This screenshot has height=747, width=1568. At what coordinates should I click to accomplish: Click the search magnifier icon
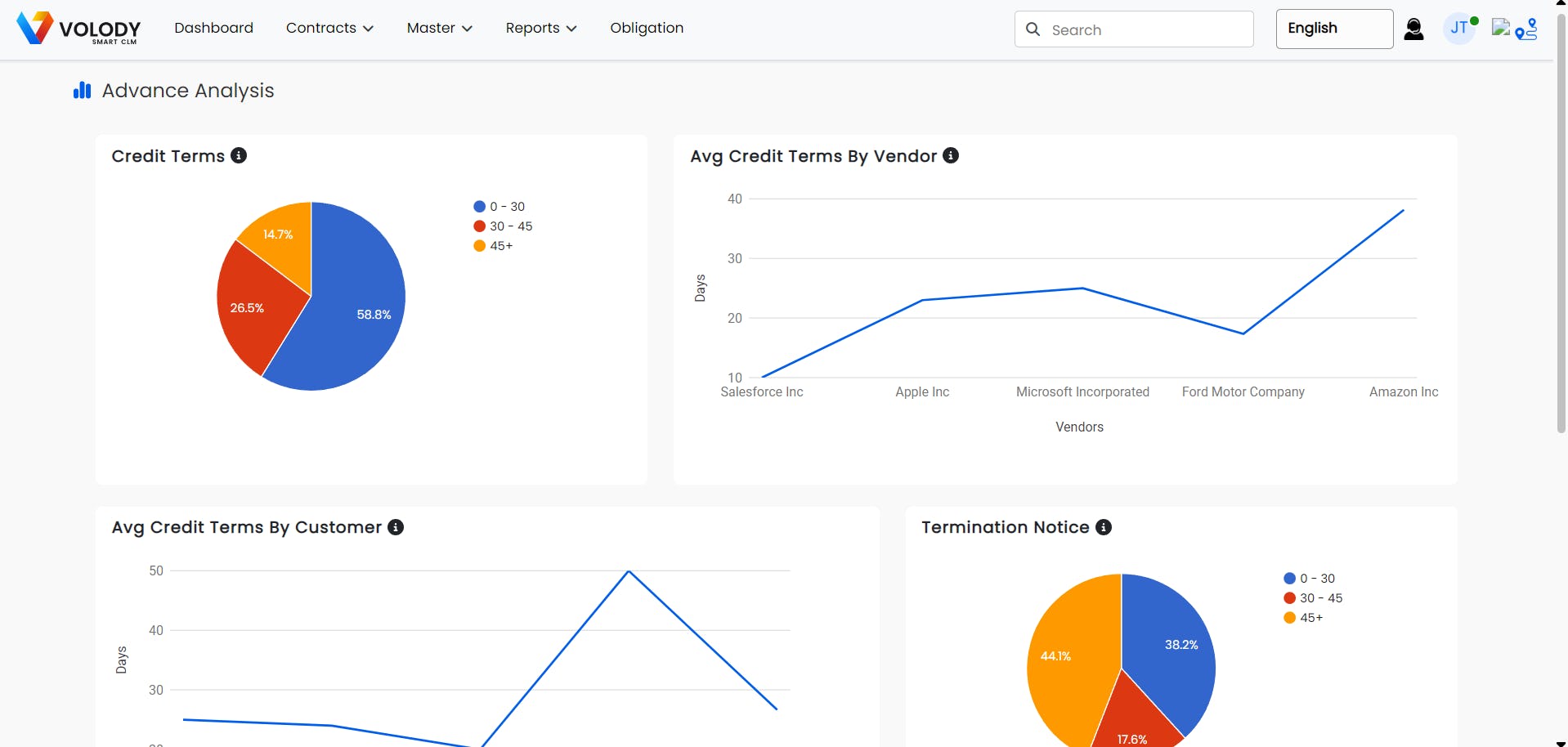coord(1033,29)
